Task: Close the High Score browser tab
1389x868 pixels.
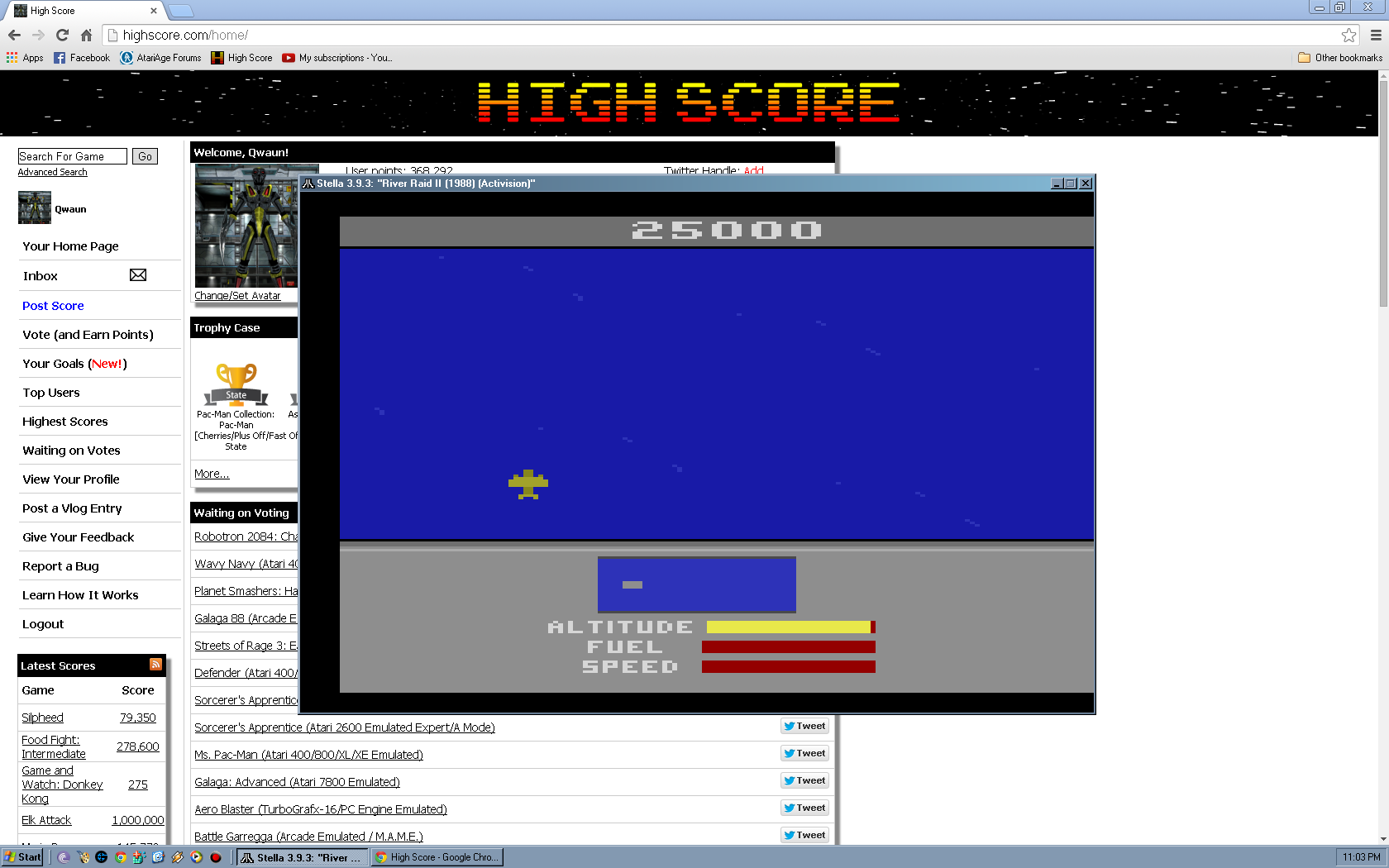Action: [153, 11]
